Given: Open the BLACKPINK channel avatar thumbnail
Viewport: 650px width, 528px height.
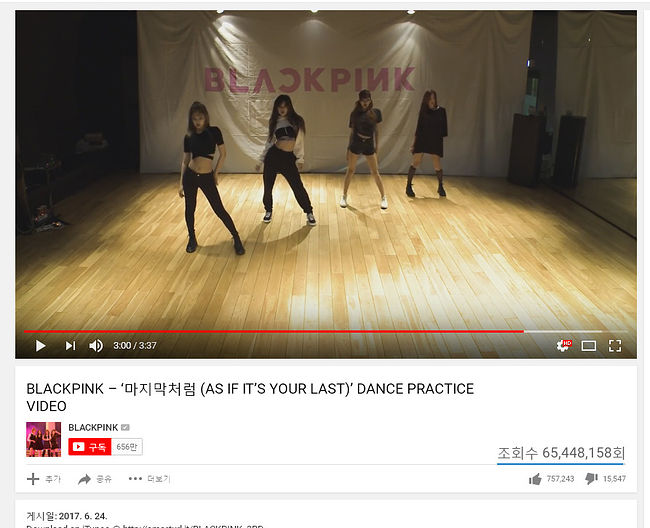Looking at the screenshot, I should (44, 439).
